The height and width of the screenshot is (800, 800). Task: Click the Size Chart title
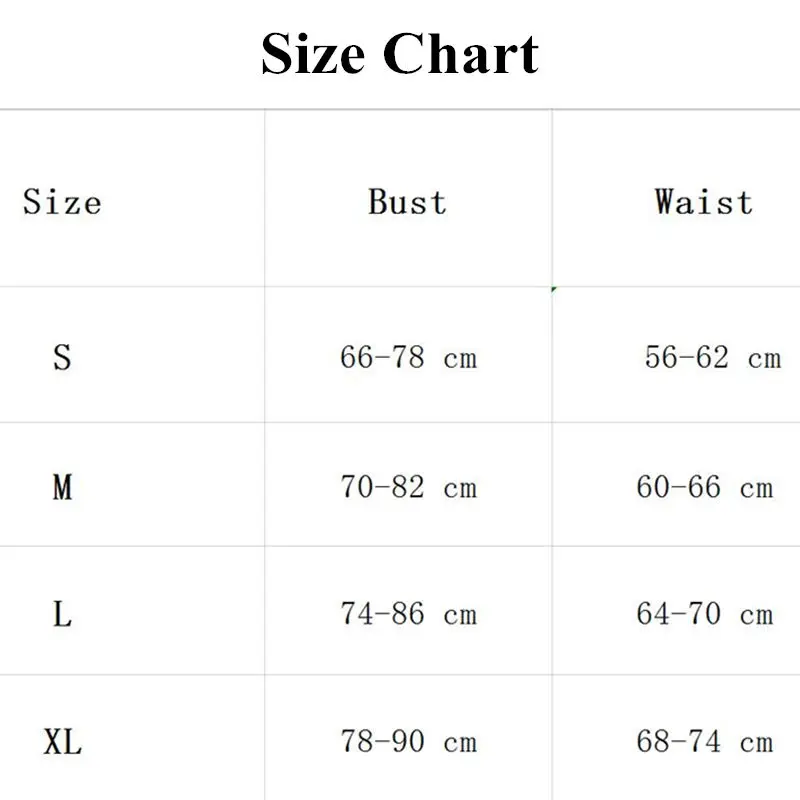(x=399, y=54)
